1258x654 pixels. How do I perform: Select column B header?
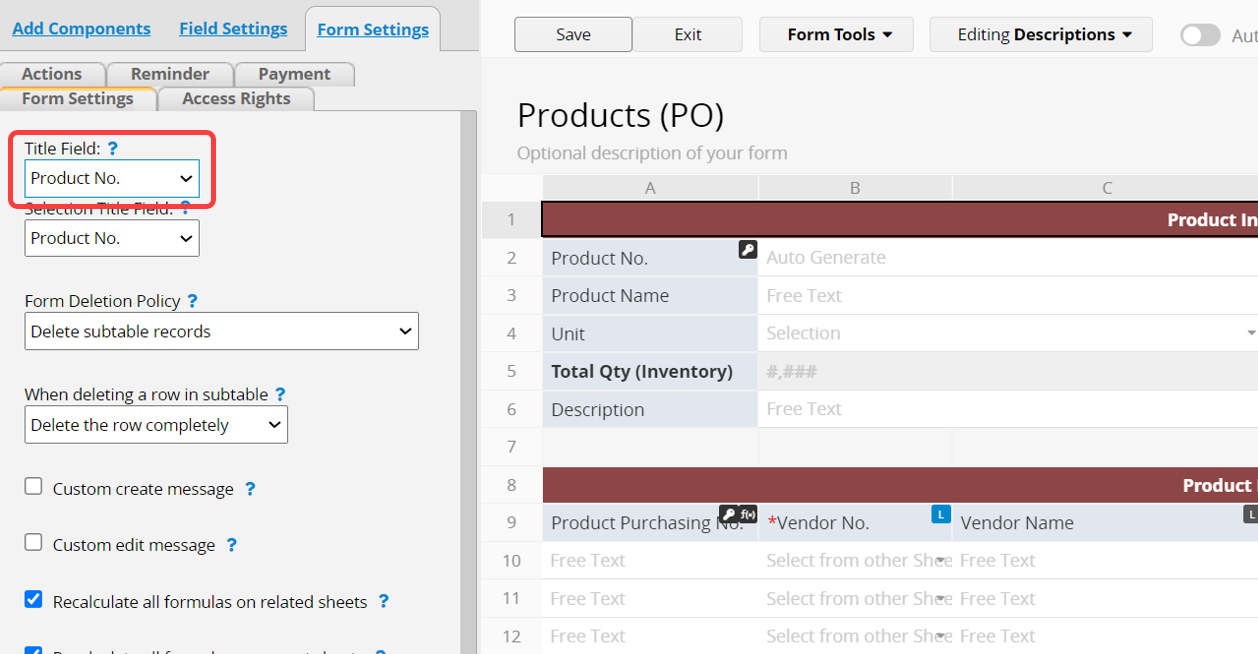tap(855, 188)
